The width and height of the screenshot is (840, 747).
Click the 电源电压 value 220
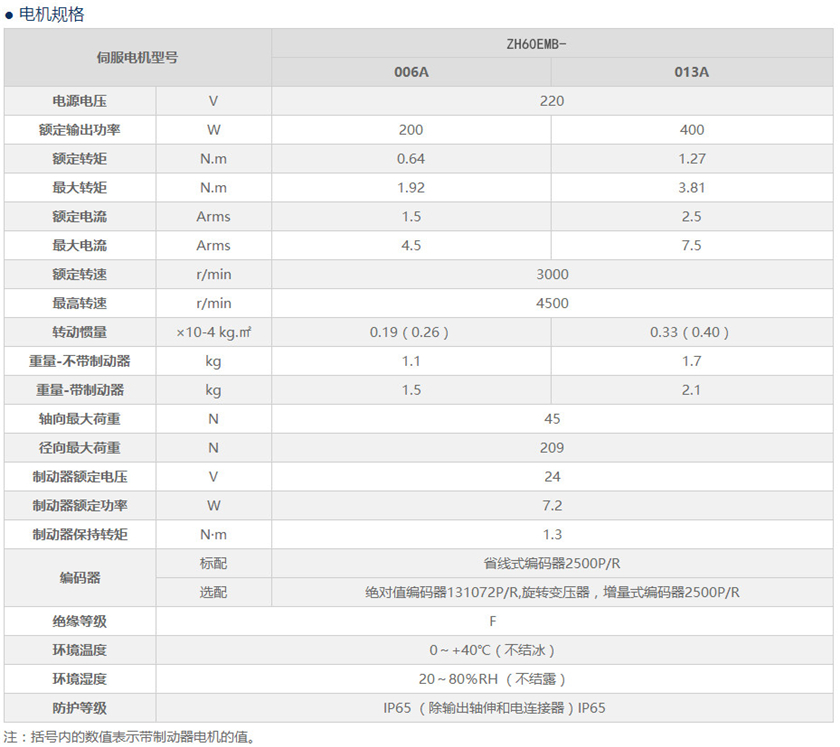coord(551,101)
